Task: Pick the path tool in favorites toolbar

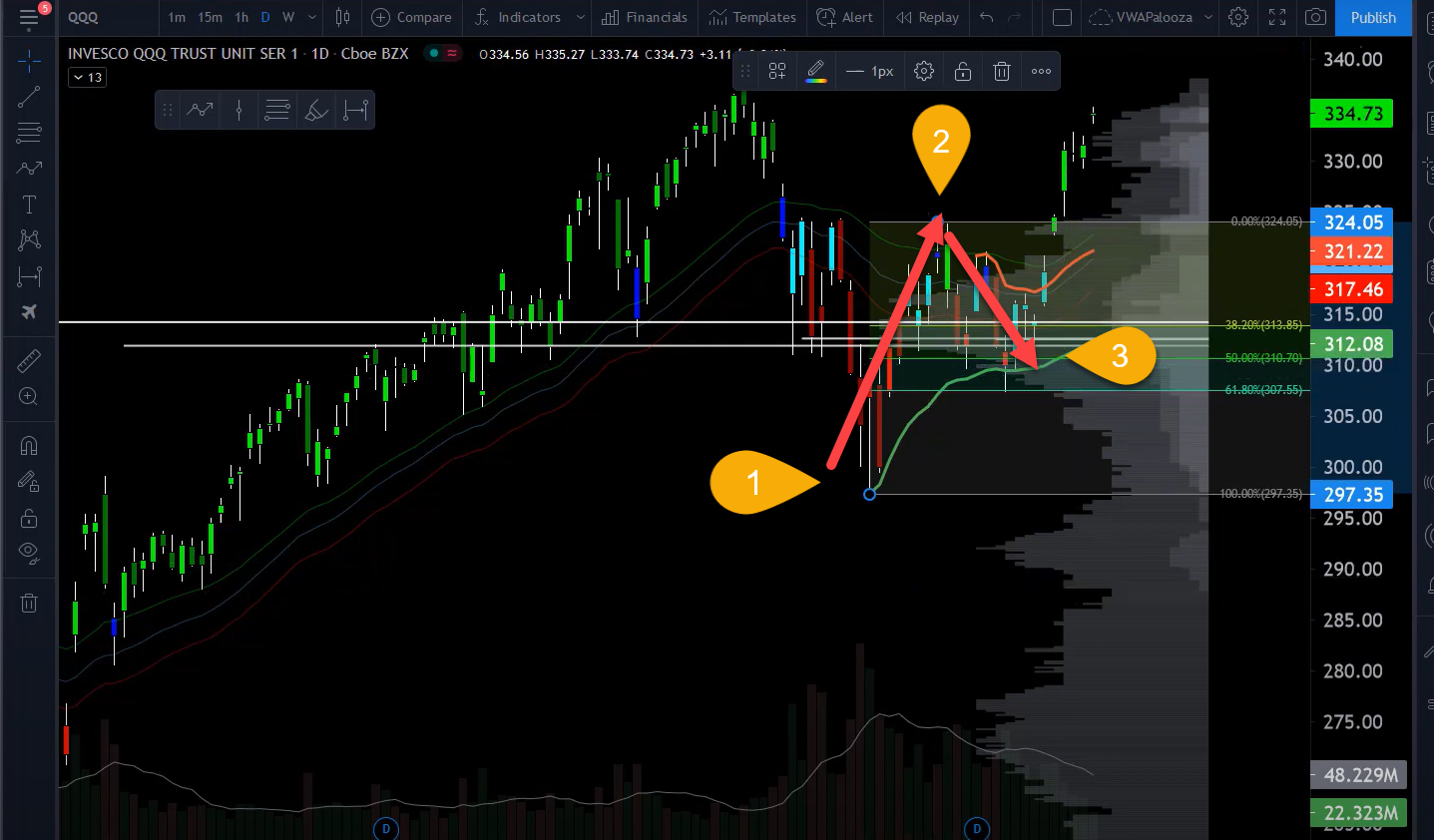Action: (200, 111)
